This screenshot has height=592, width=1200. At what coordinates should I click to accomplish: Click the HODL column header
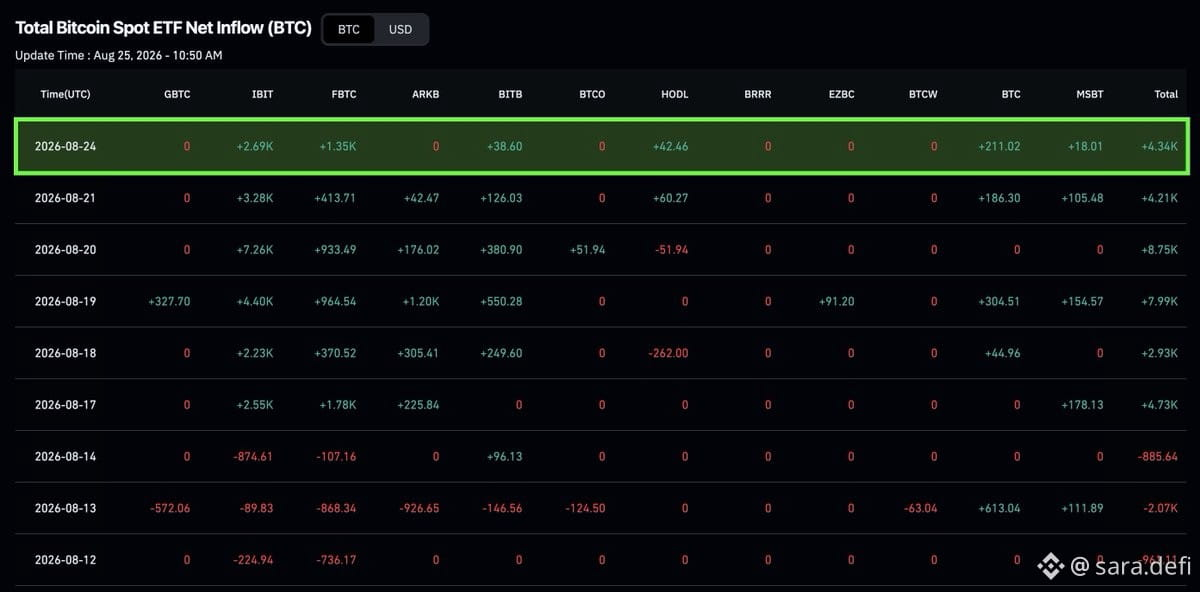point(675,94)
